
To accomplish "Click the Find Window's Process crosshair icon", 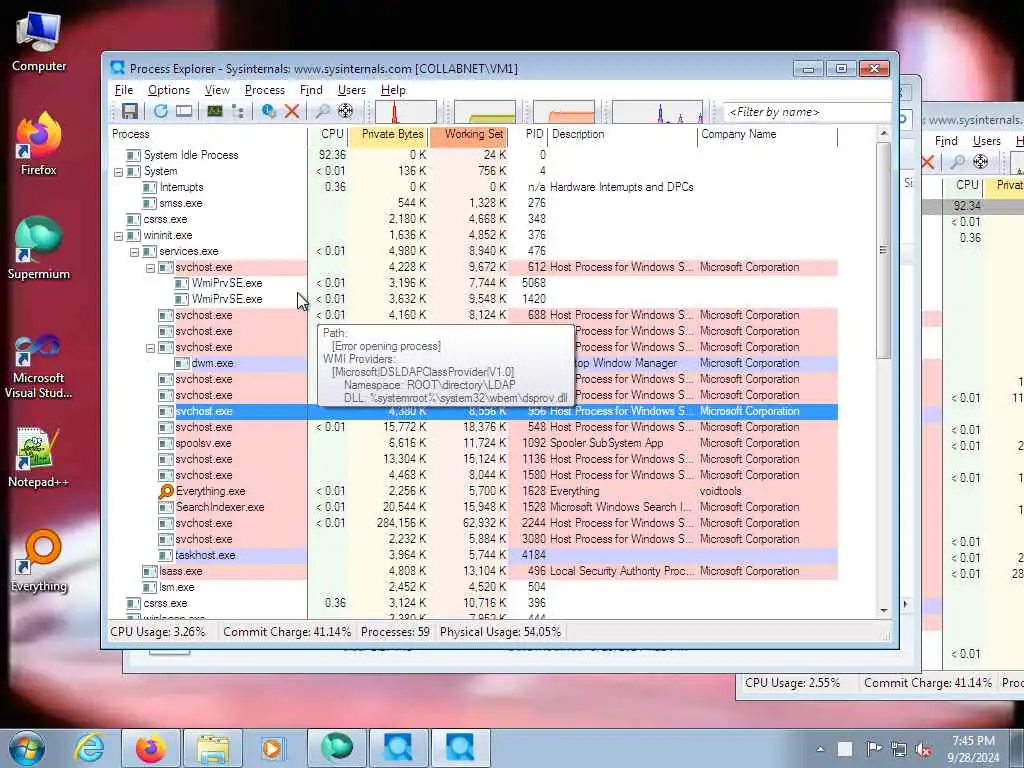I will tap(345, 112).
